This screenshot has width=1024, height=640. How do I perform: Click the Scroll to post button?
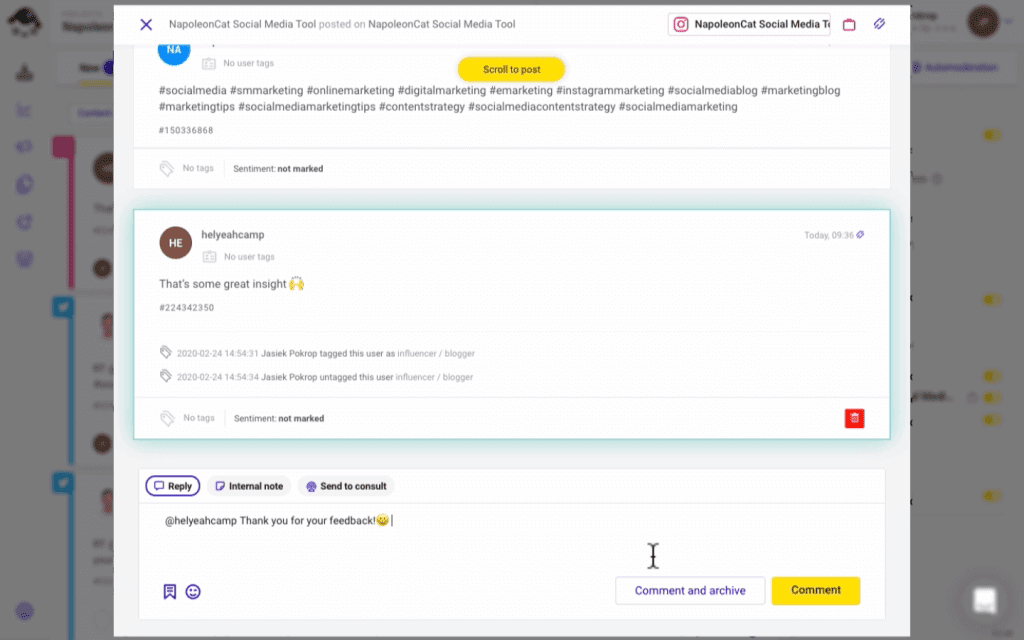[x=511, y=69]
